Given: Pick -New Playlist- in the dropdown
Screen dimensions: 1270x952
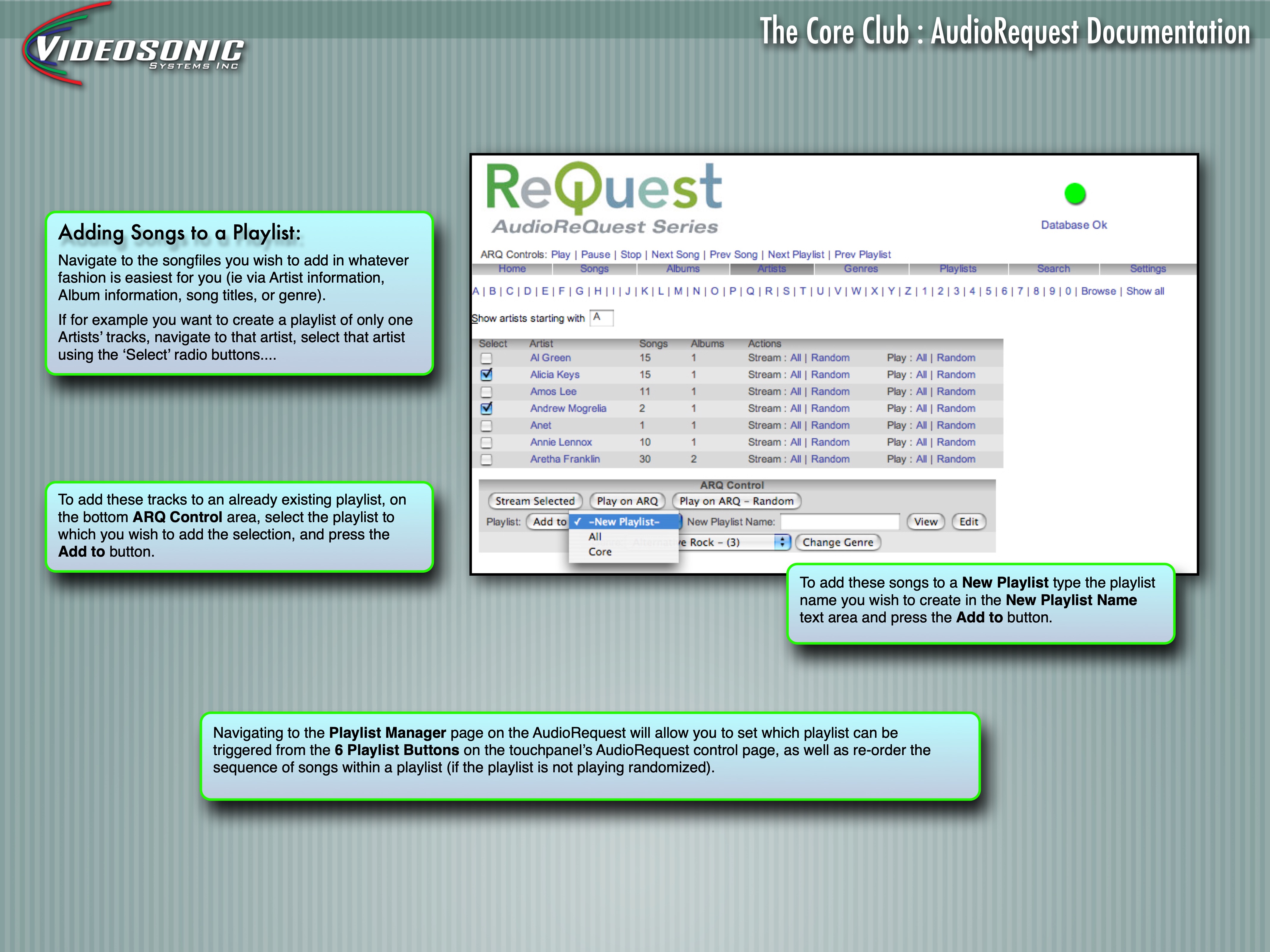Looking at the screenshot, I should tap(624, 522).
